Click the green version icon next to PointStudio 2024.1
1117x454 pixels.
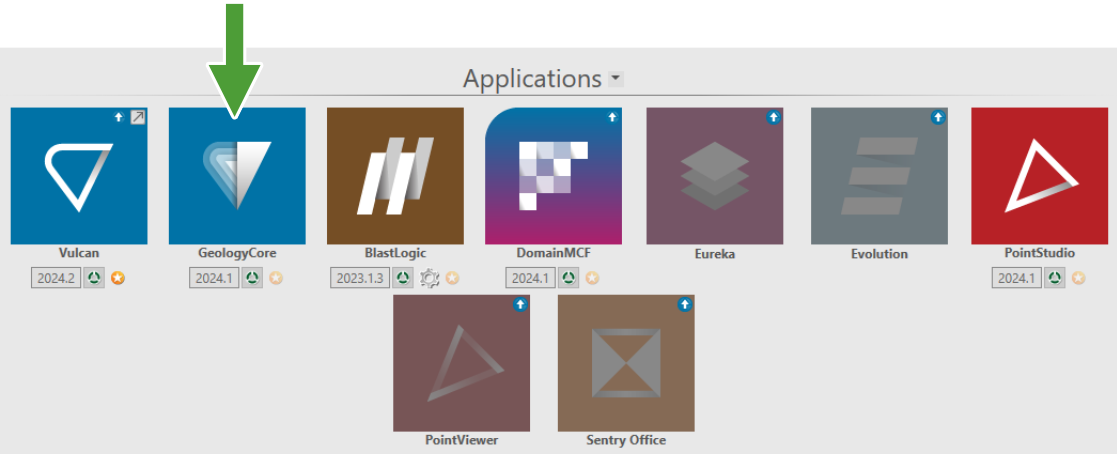(1055, 278)
